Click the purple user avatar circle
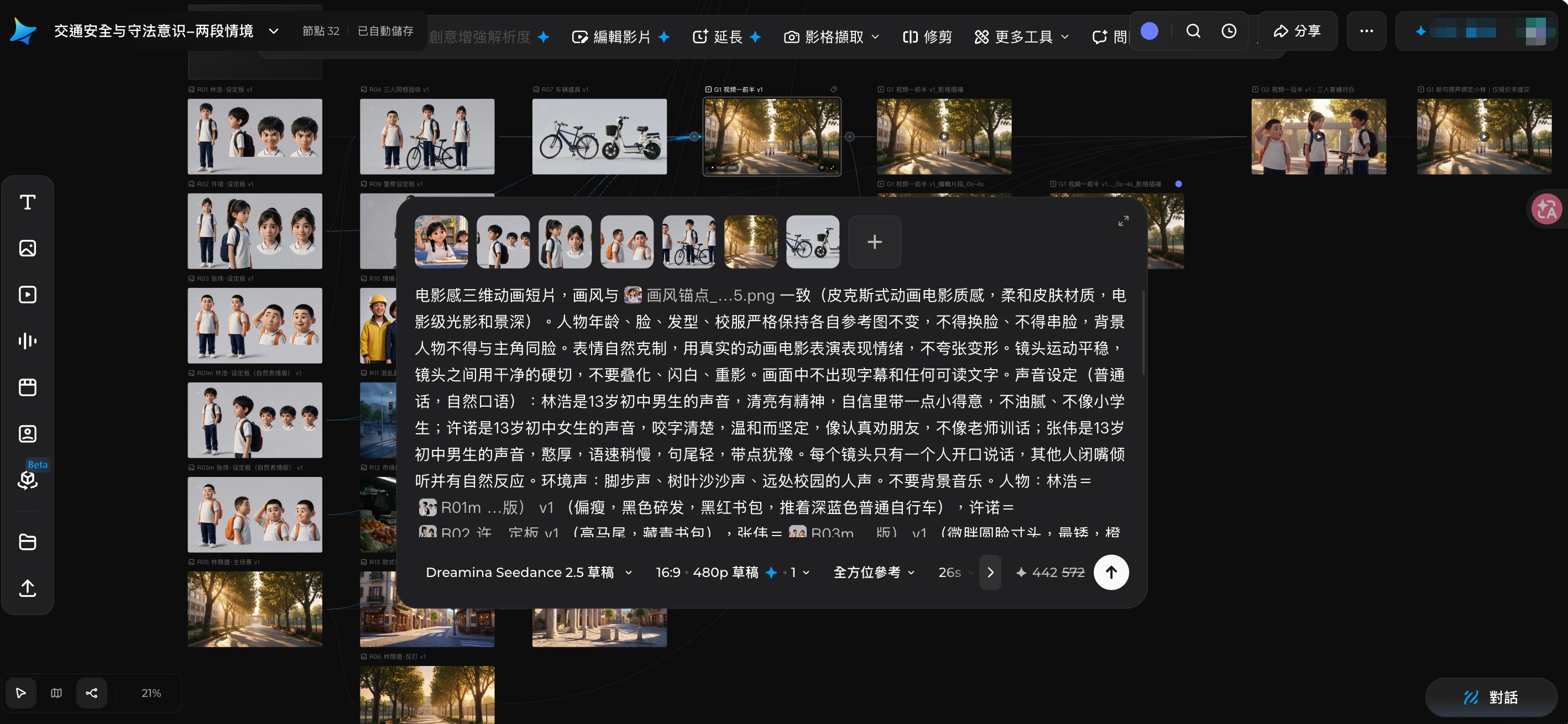 tap(1148, 31)
